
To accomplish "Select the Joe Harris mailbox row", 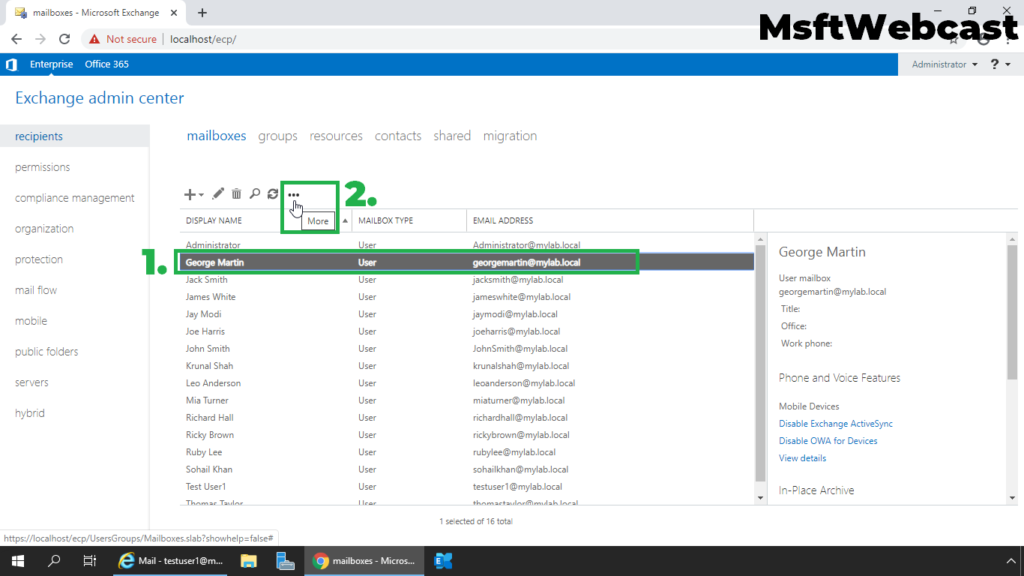I will (x=466, y=331).
